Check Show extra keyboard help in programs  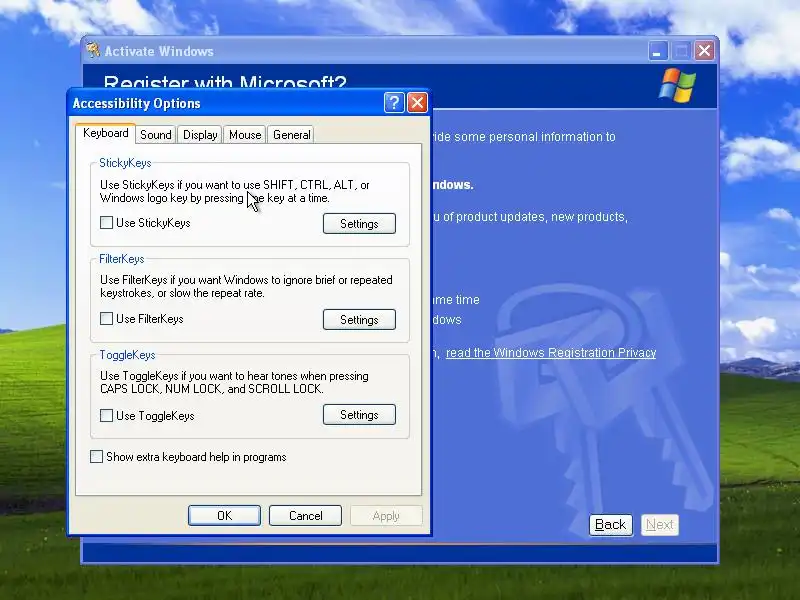96,457
